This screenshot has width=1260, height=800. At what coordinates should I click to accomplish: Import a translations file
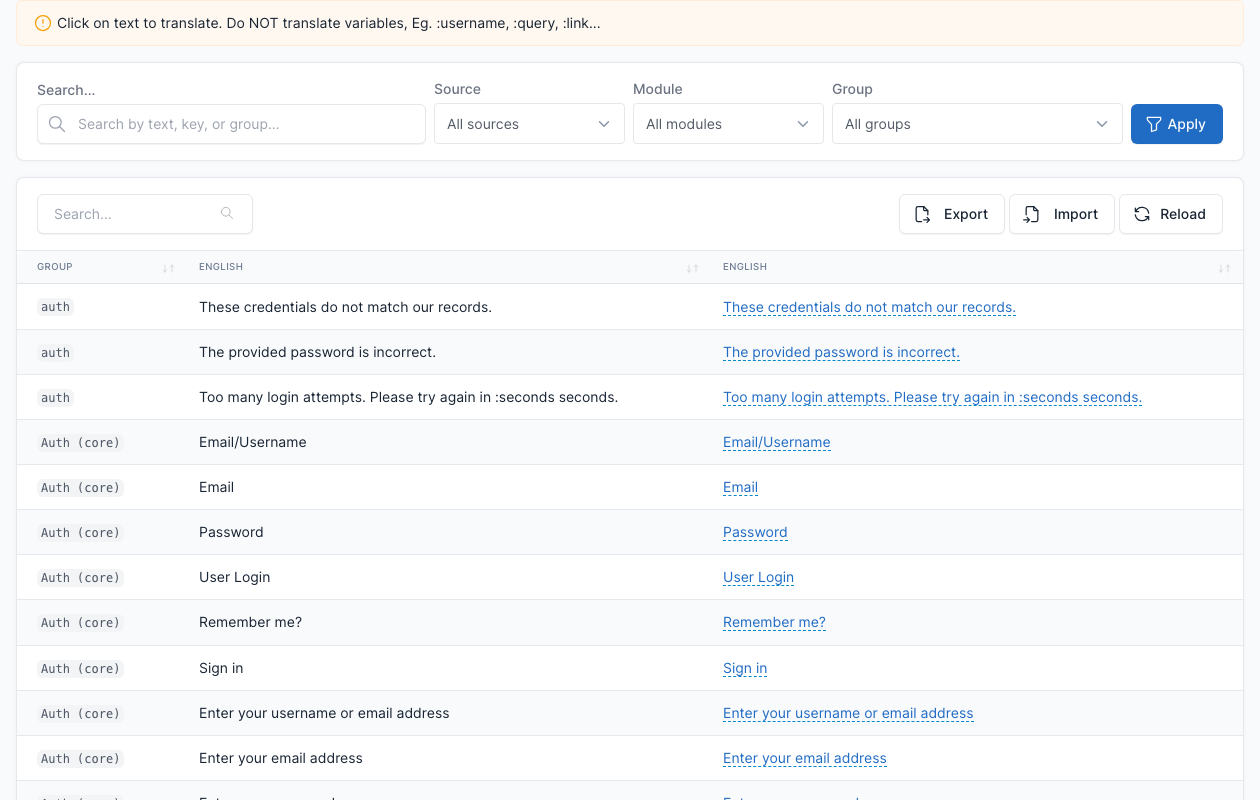pyautogui.click(x=1062, y=214)
